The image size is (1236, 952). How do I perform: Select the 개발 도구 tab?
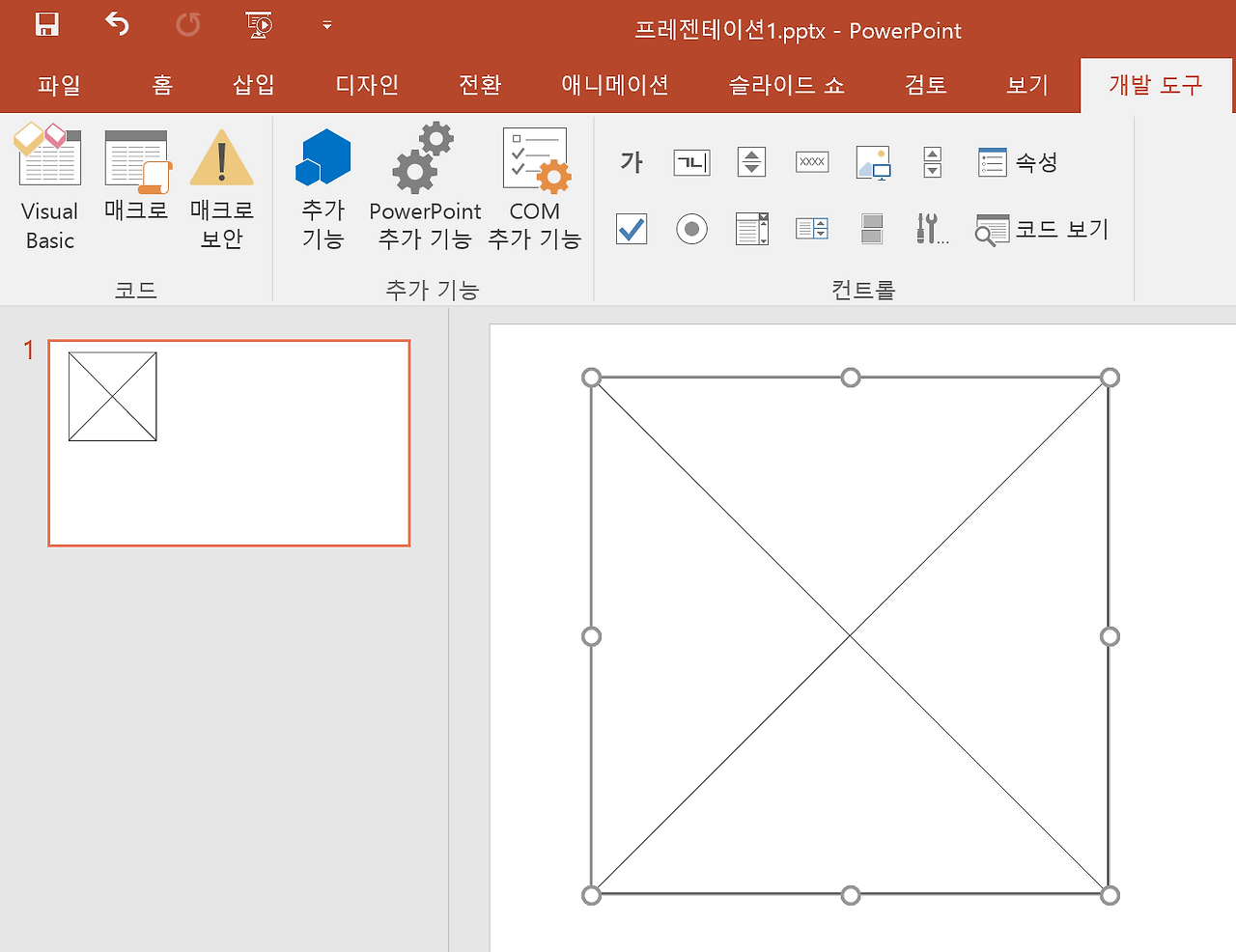(1156, 85)
